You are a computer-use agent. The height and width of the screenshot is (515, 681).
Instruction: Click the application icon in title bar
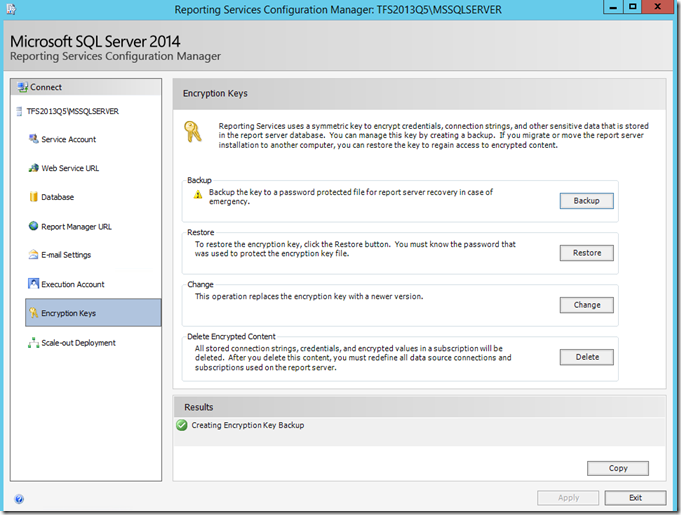point(11,9)
